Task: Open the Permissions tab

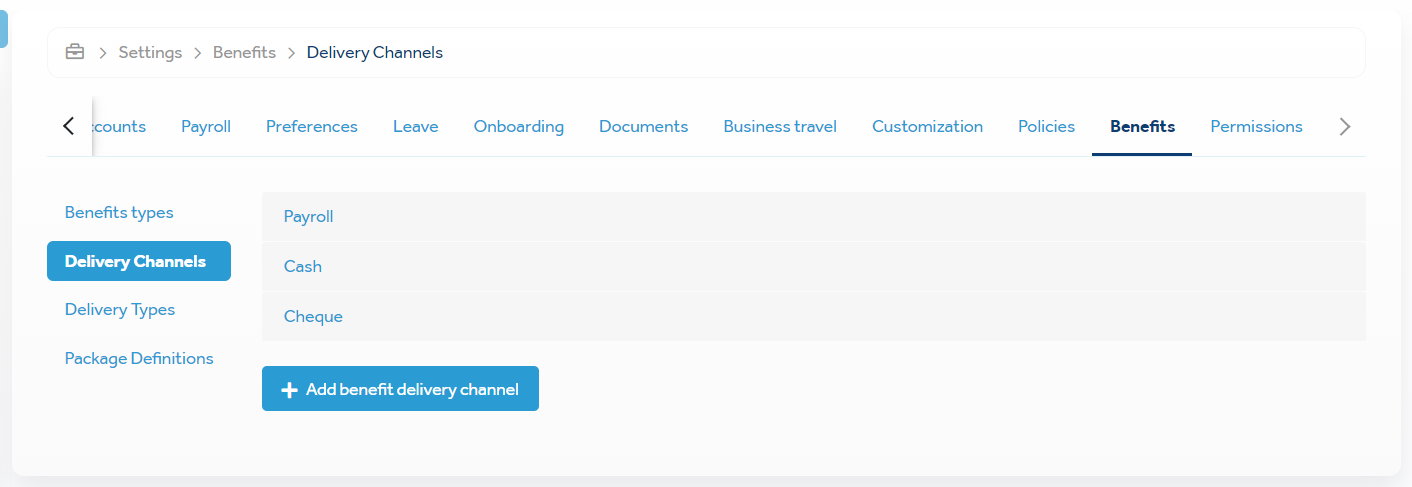Action: coord(1256,126)
